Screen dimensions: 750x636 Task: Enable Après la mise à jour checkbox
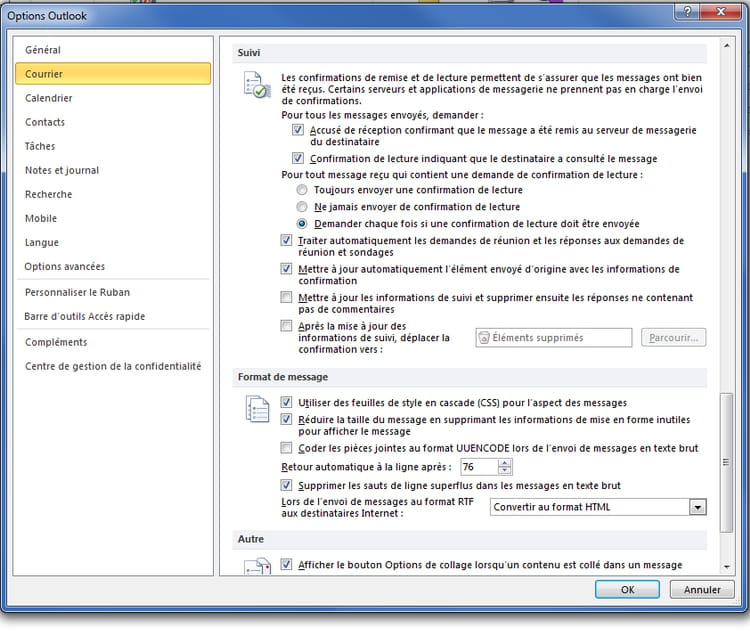[286, 326]
